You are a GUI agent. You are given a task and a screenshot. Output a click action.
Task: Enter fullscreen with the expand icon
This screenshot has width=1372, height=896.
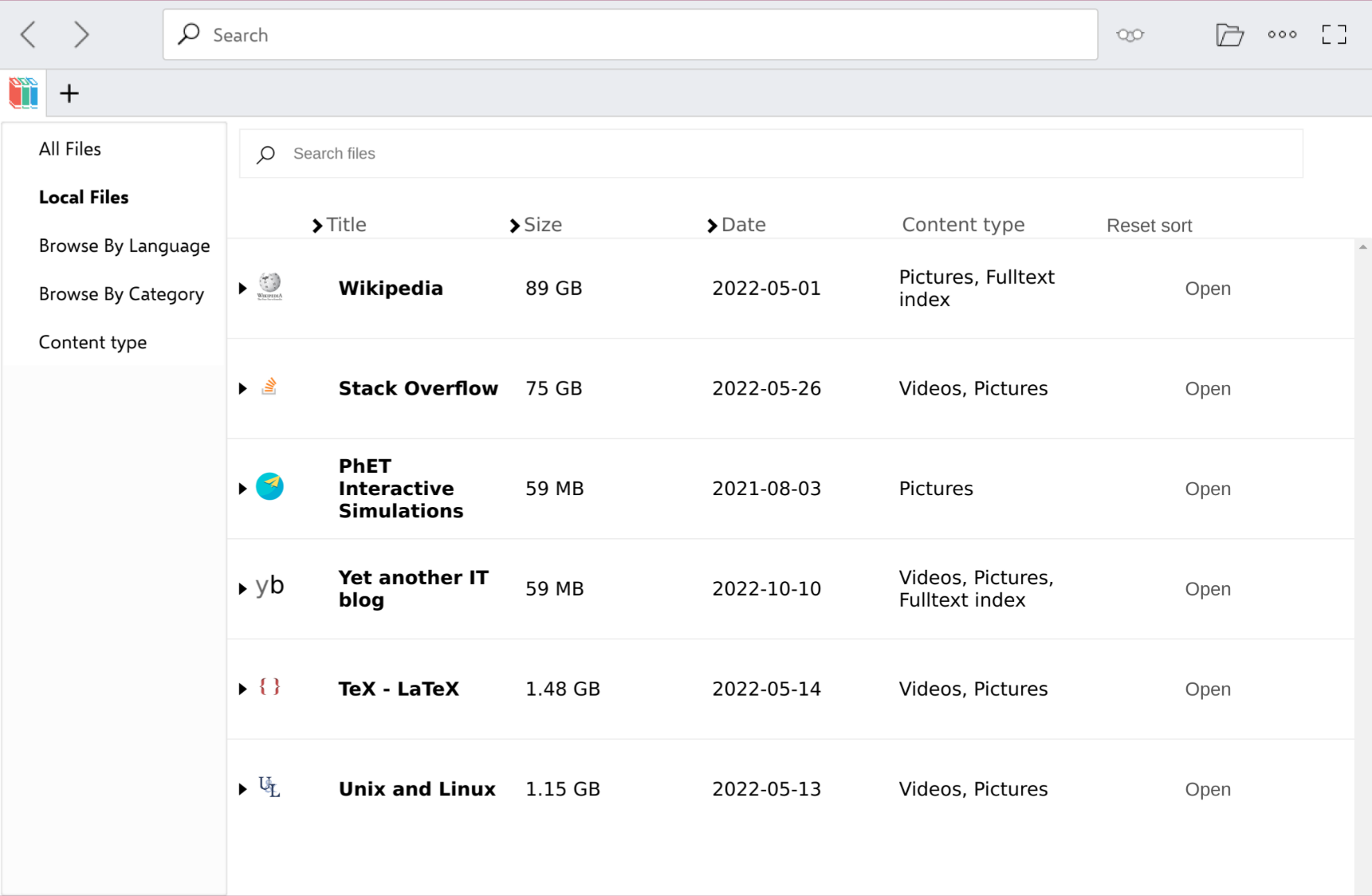[1333, 34]
